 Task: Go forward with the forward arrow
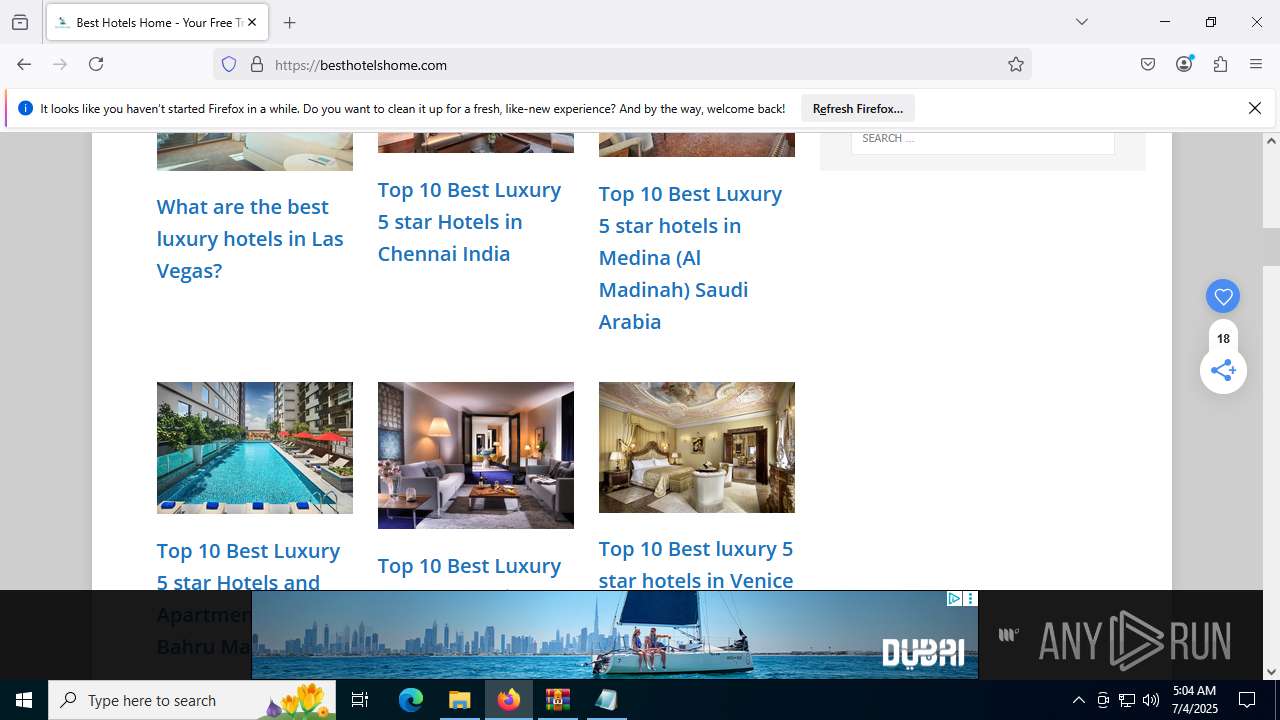[x=60, y=64]
